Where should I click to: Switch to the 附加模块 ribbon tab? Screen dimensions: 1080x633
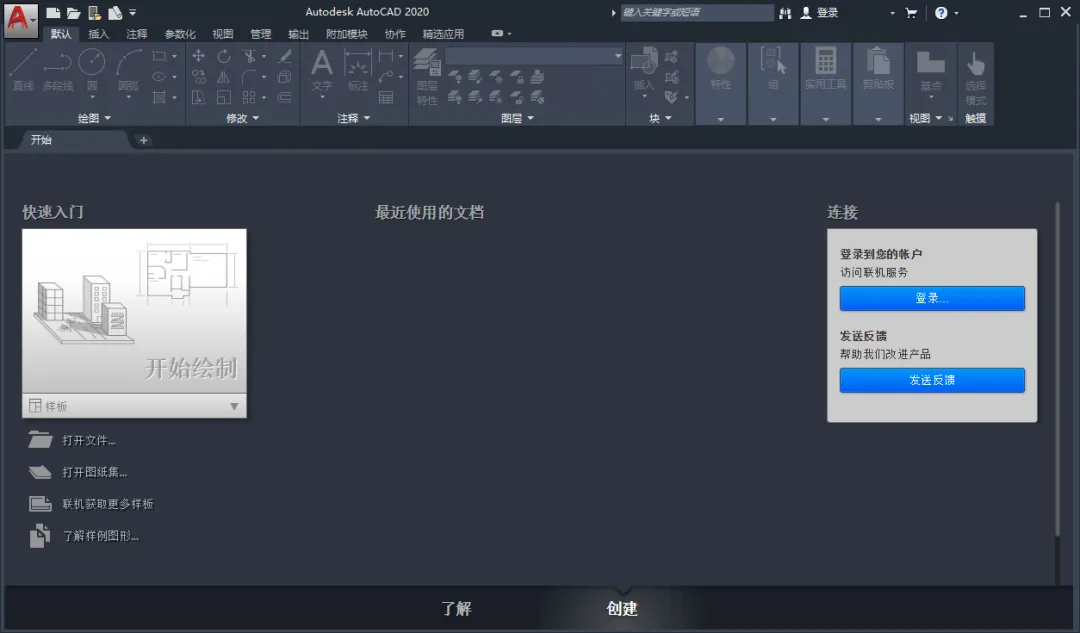coord(346,34)
